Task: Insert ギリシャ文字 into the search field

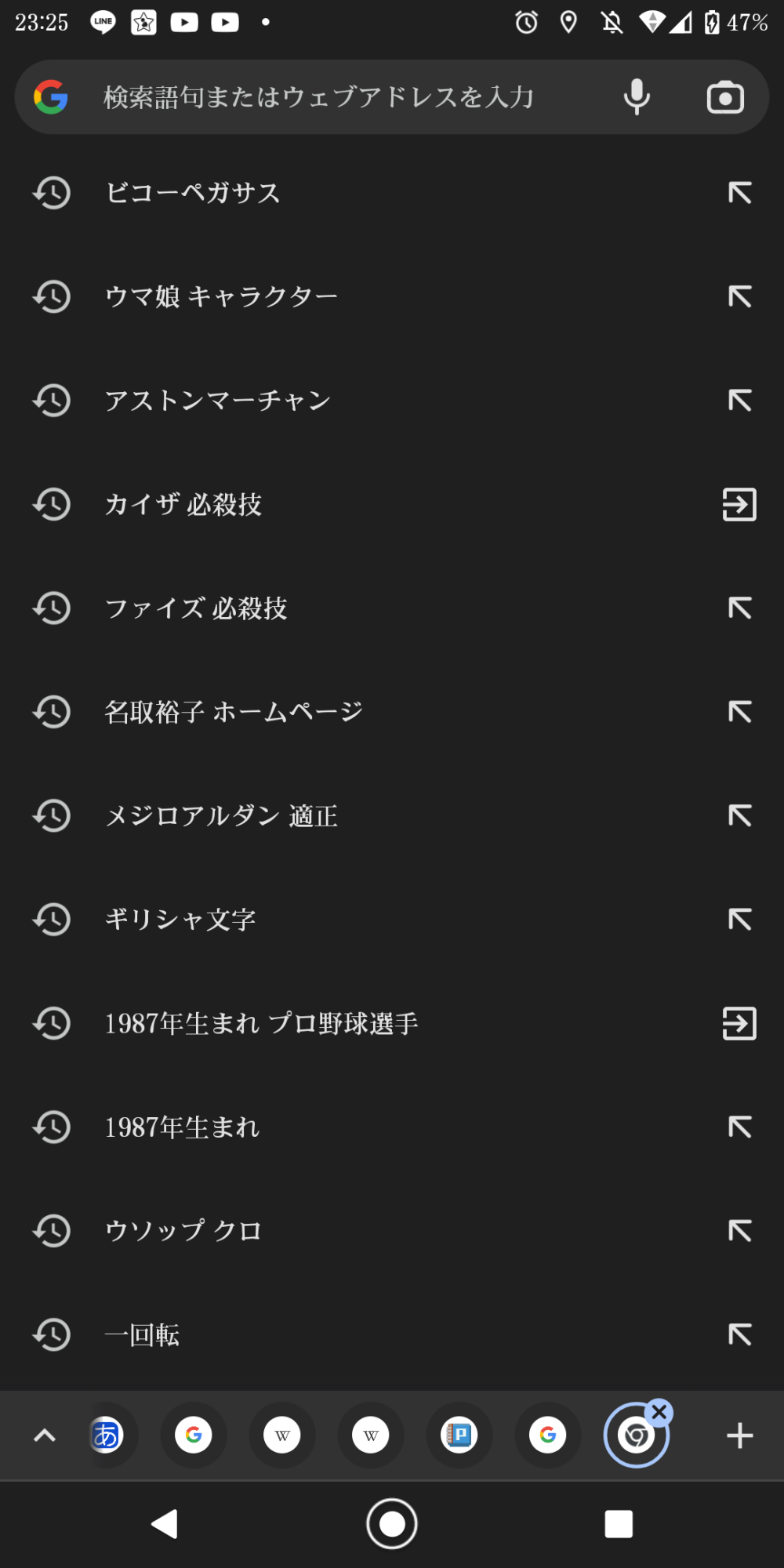Action: coord(739,919)
